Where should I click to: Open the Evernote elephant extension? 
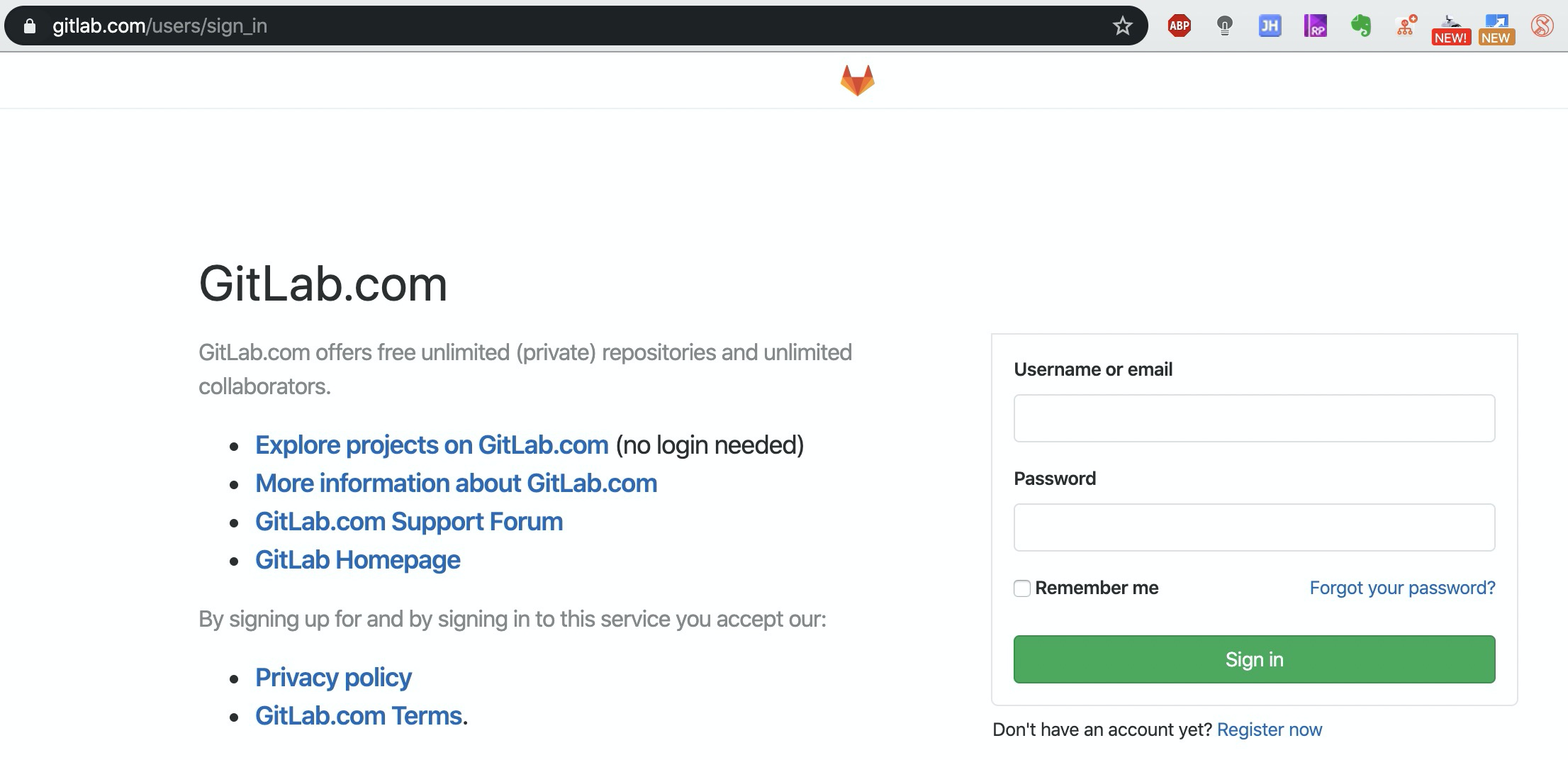coord(1360,26)
